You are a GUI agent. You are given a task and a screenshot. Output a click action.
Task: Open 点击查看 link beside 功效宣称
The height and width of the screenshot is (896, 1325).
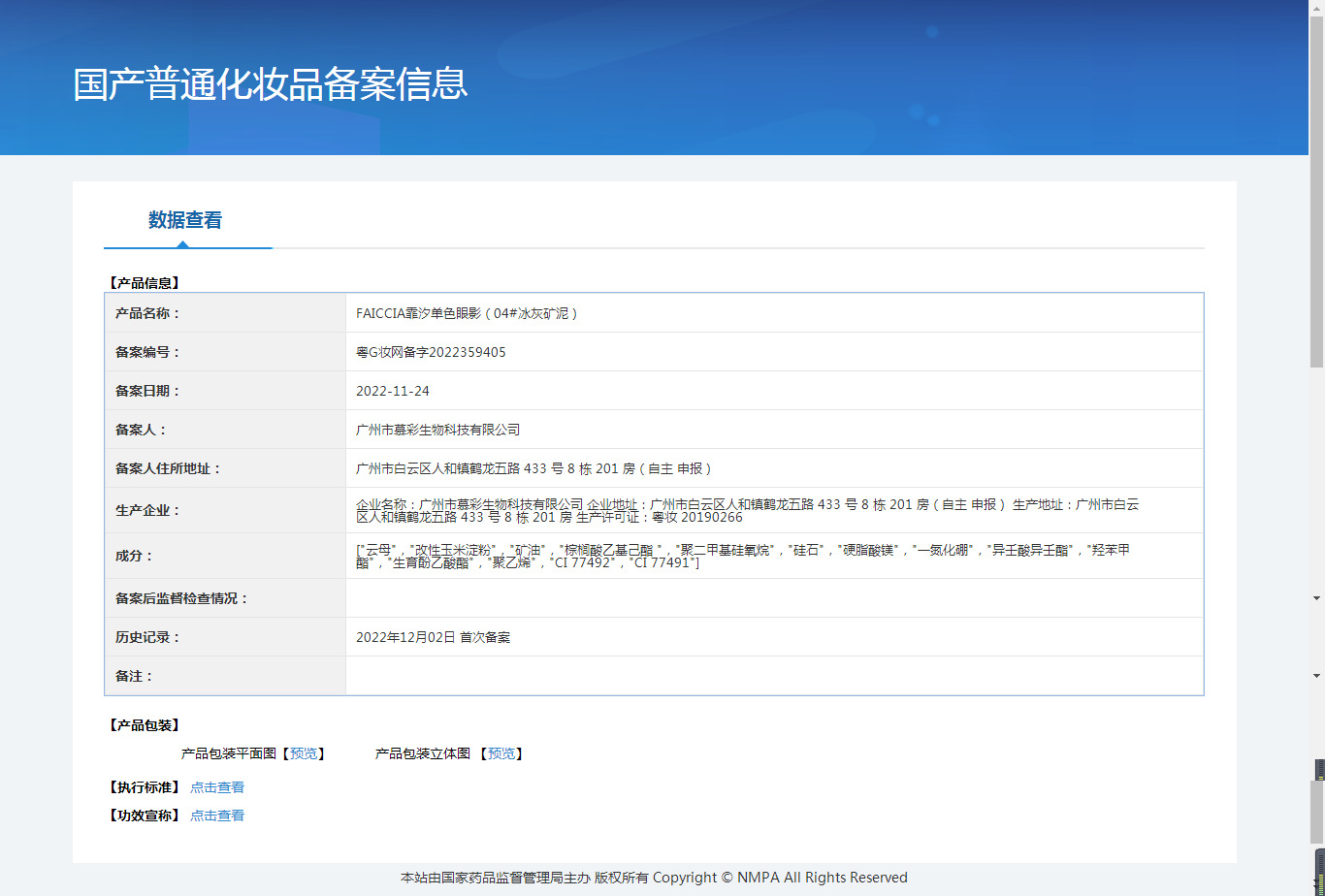pyautogui.click(x=217, y=816)
